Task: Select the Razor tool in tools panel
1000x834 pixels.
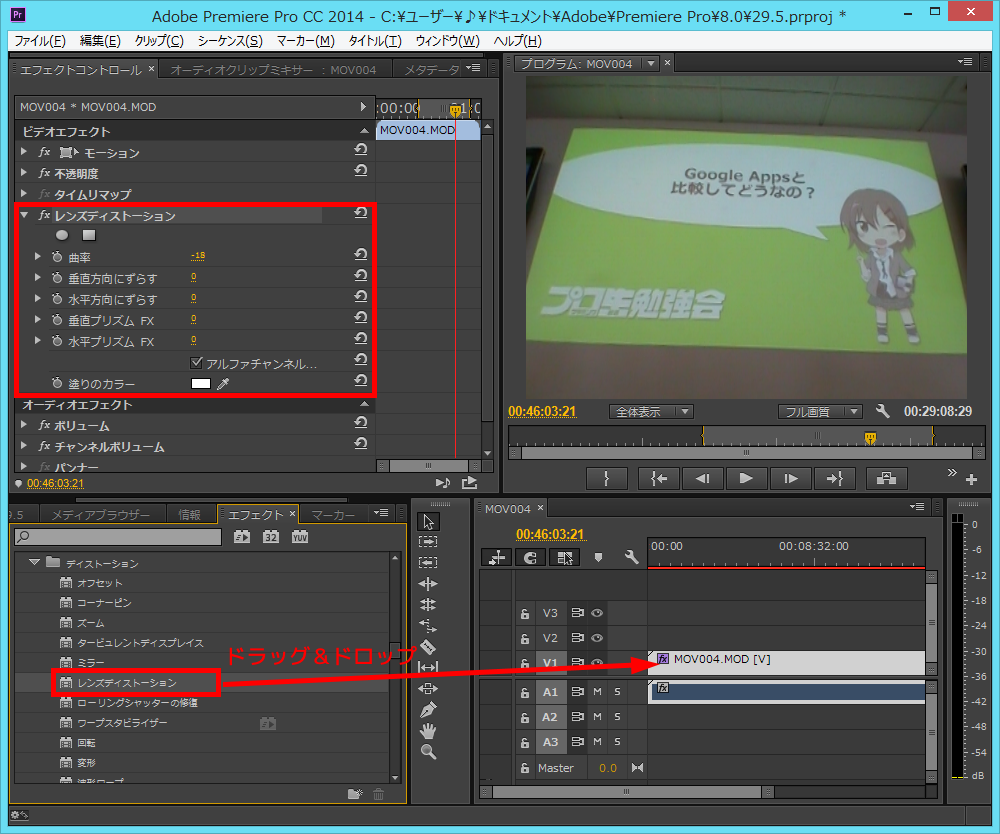Action: (428, 647)
